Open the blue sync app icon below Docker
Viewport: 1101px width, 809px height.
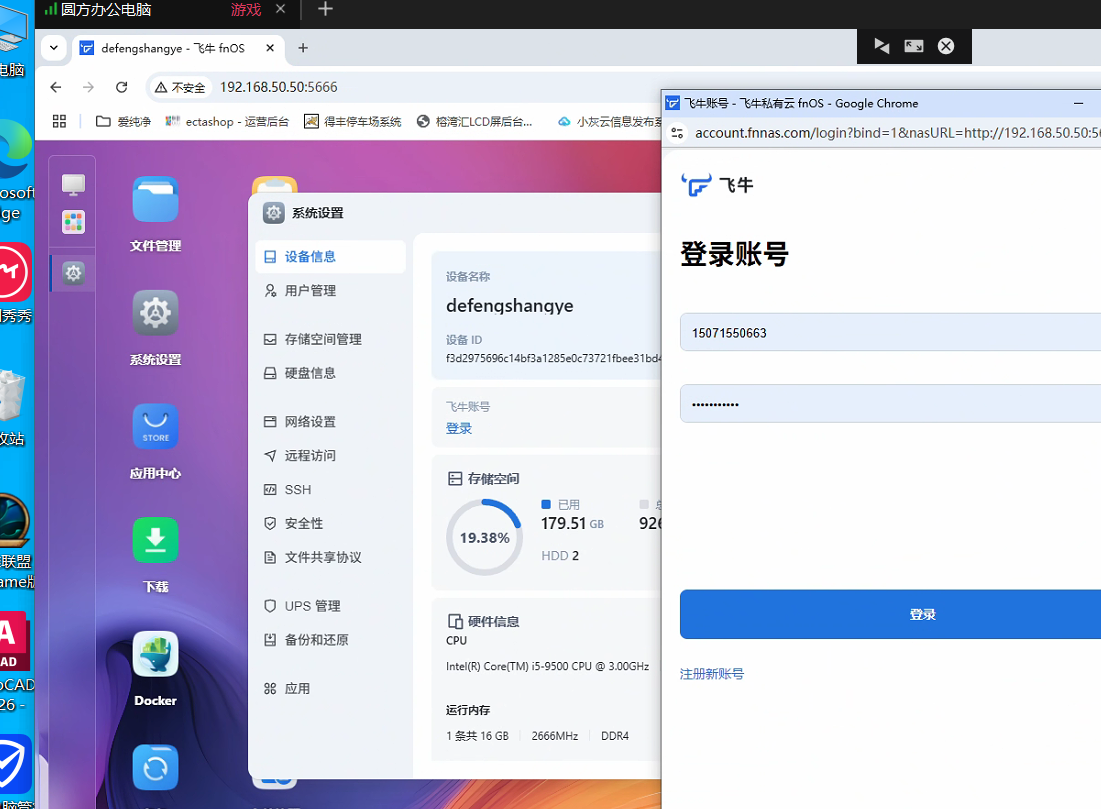pos(155,768)
